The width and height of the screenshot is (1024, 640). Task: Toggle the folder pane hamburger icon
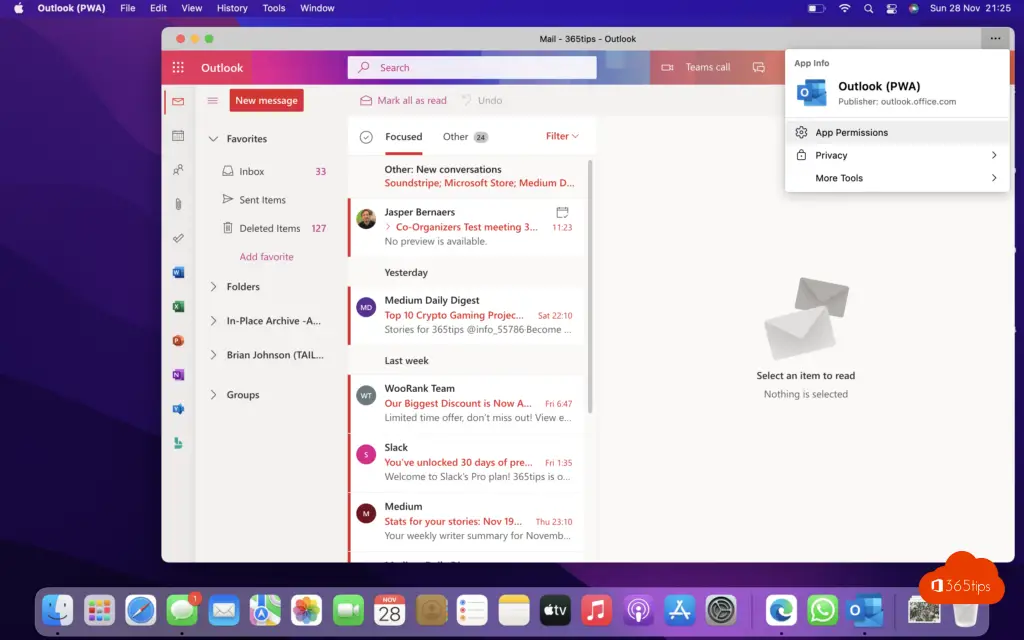[x=212, y=101]
